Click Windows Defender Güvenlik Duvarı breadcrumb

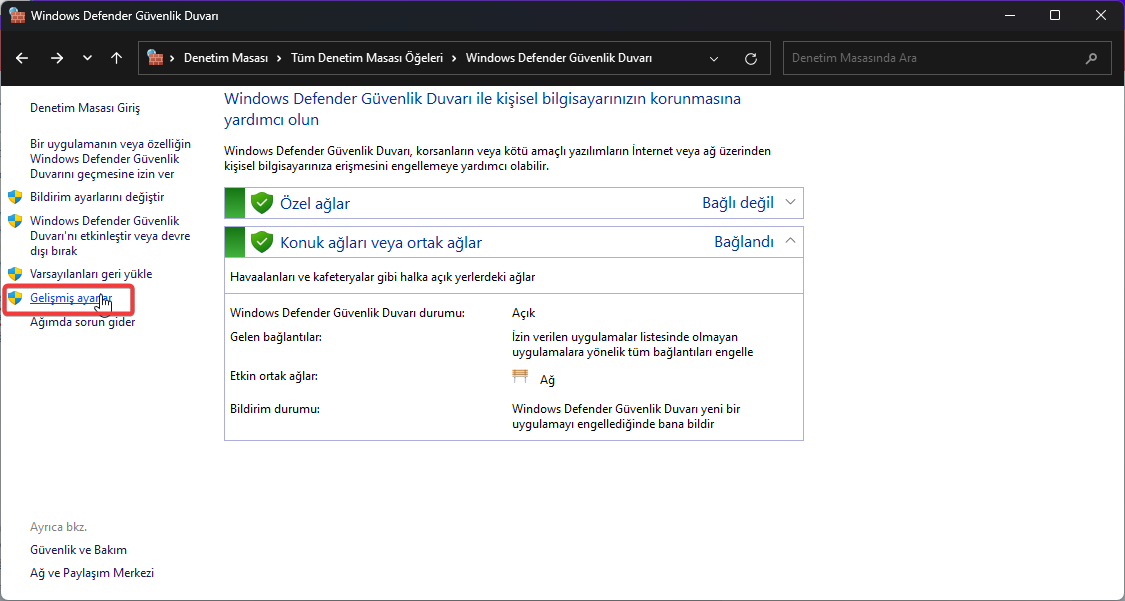(559, 58)
